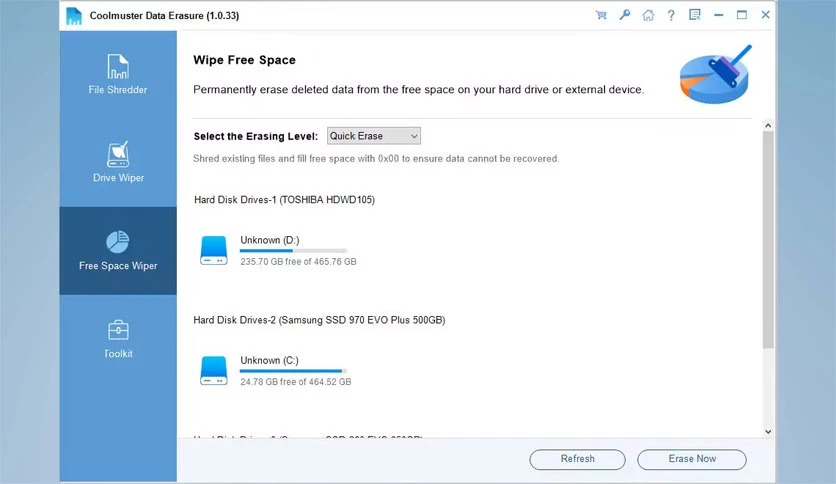Open the Toolkit section
This screenshot has height=484, width=836.
click(x=118, y=338)
